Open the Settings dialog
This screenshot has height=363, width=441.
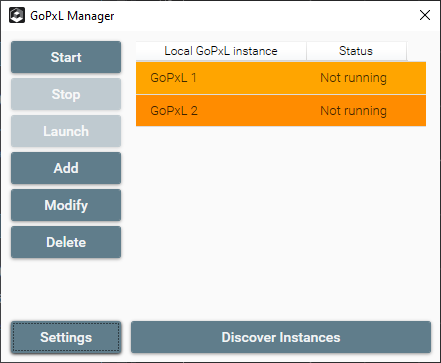pos(66,337)
